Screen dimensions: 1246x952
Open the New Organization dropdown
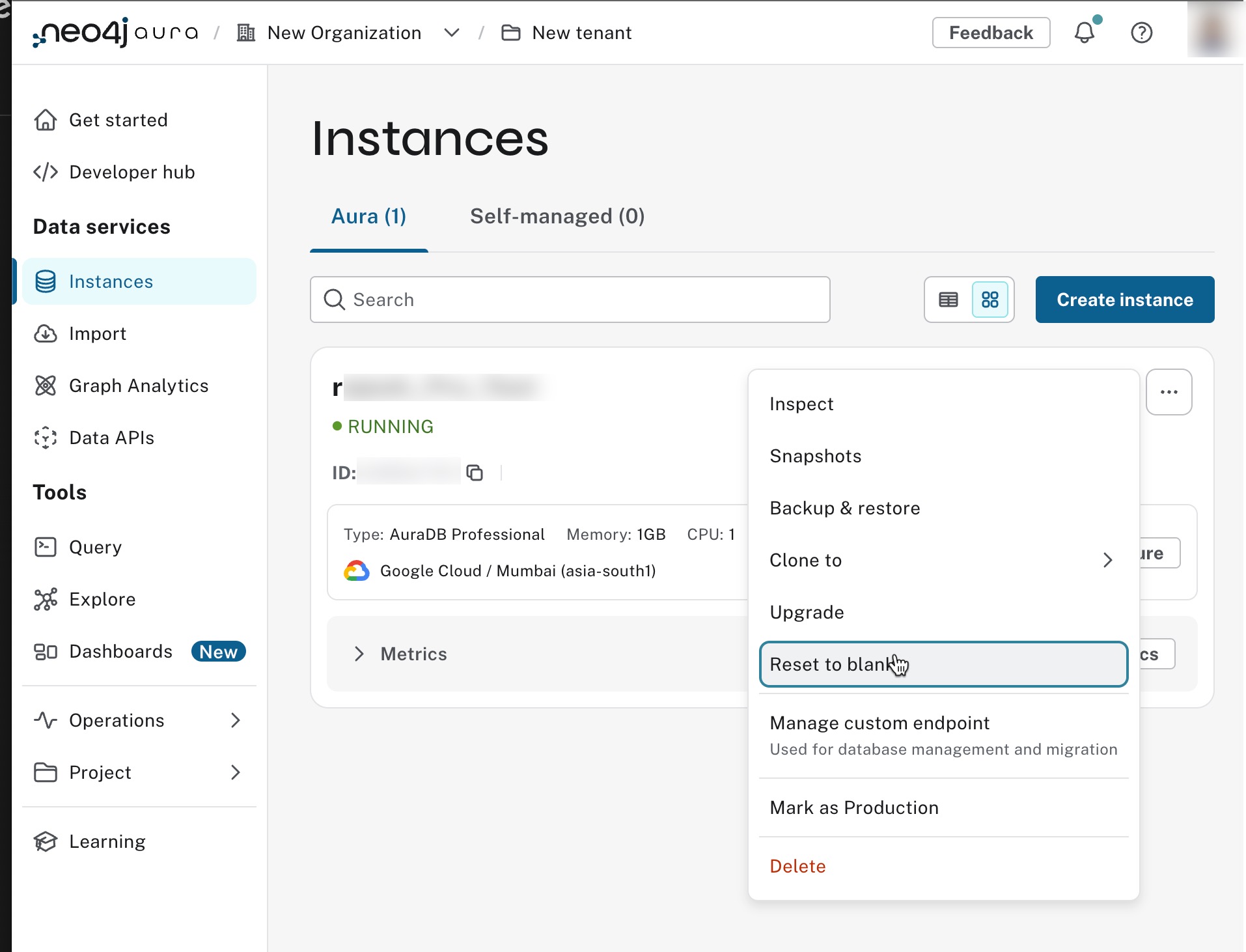[451, 33]
